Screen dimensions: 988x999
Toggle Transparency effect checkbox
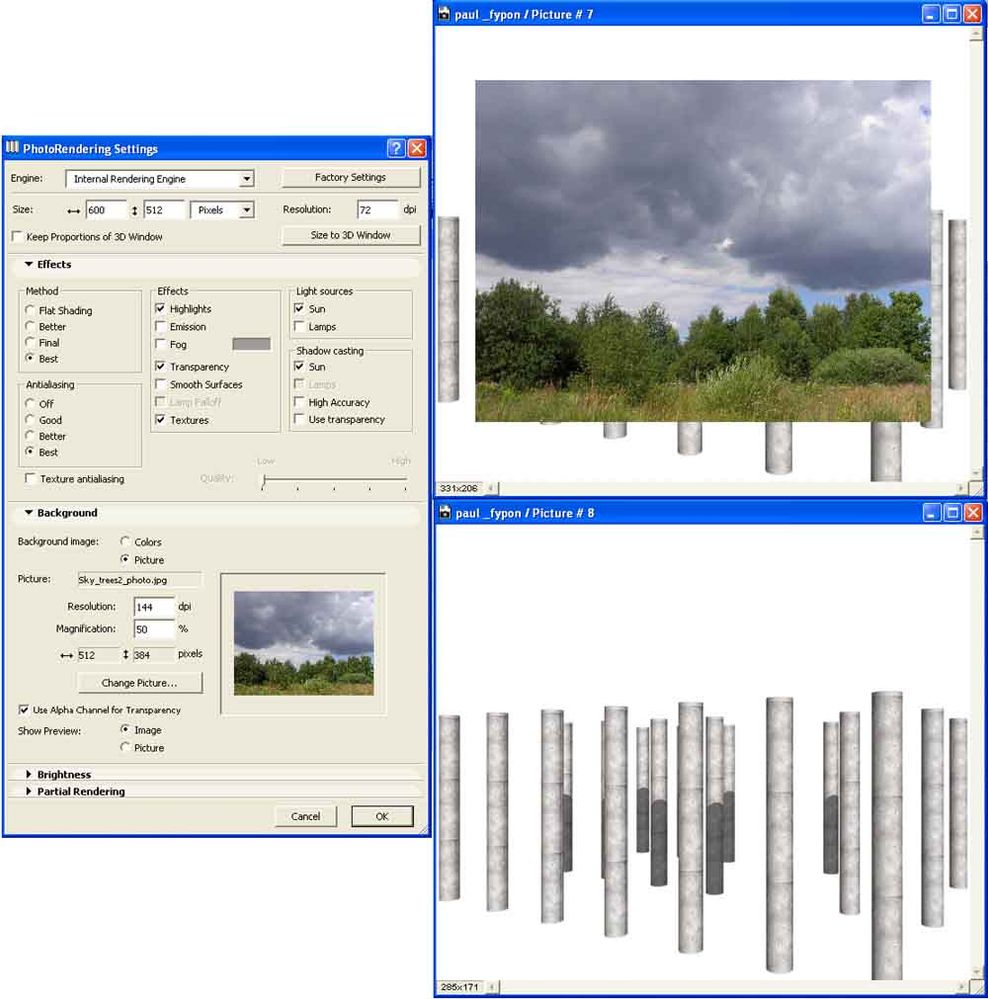[161, 366]
